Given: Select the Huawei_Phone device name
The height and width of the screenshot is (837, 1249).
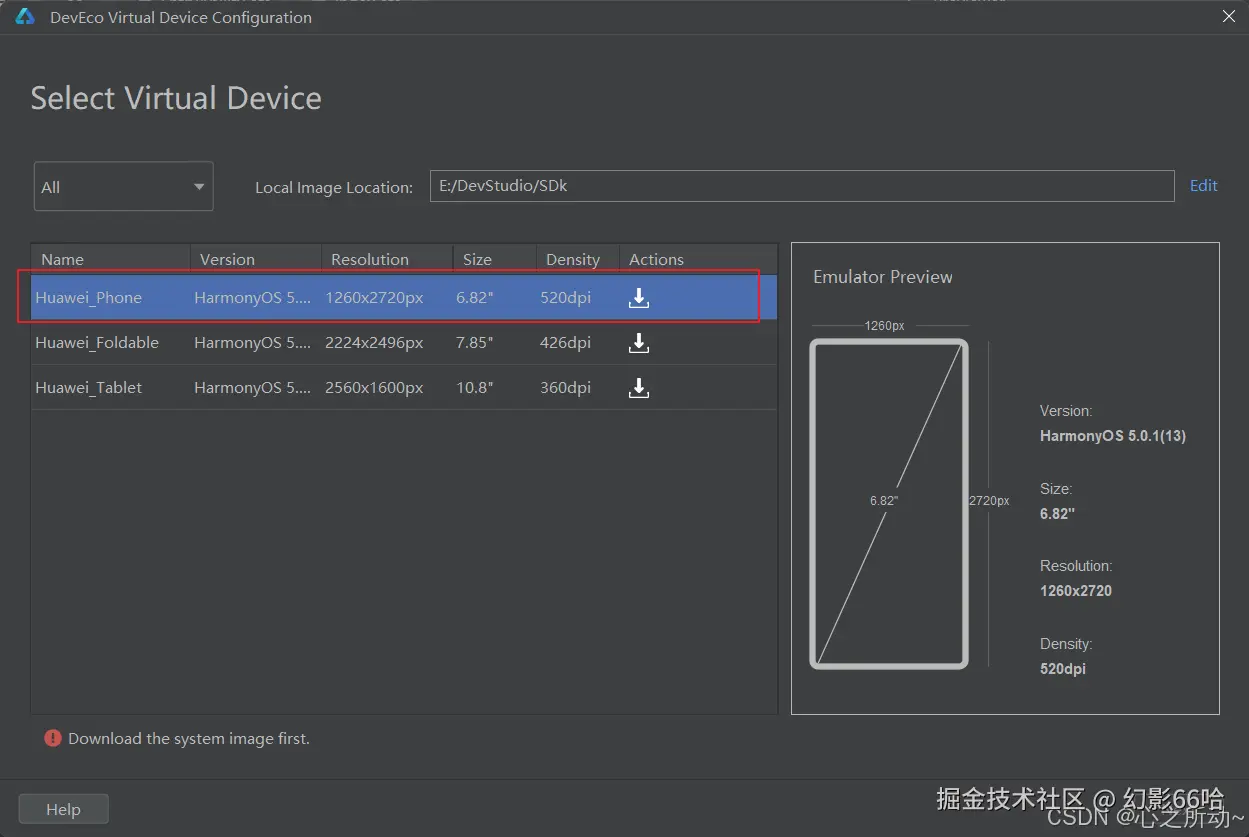Looking at the screenshot, I should pyautogui.click(x=89, y=298).
